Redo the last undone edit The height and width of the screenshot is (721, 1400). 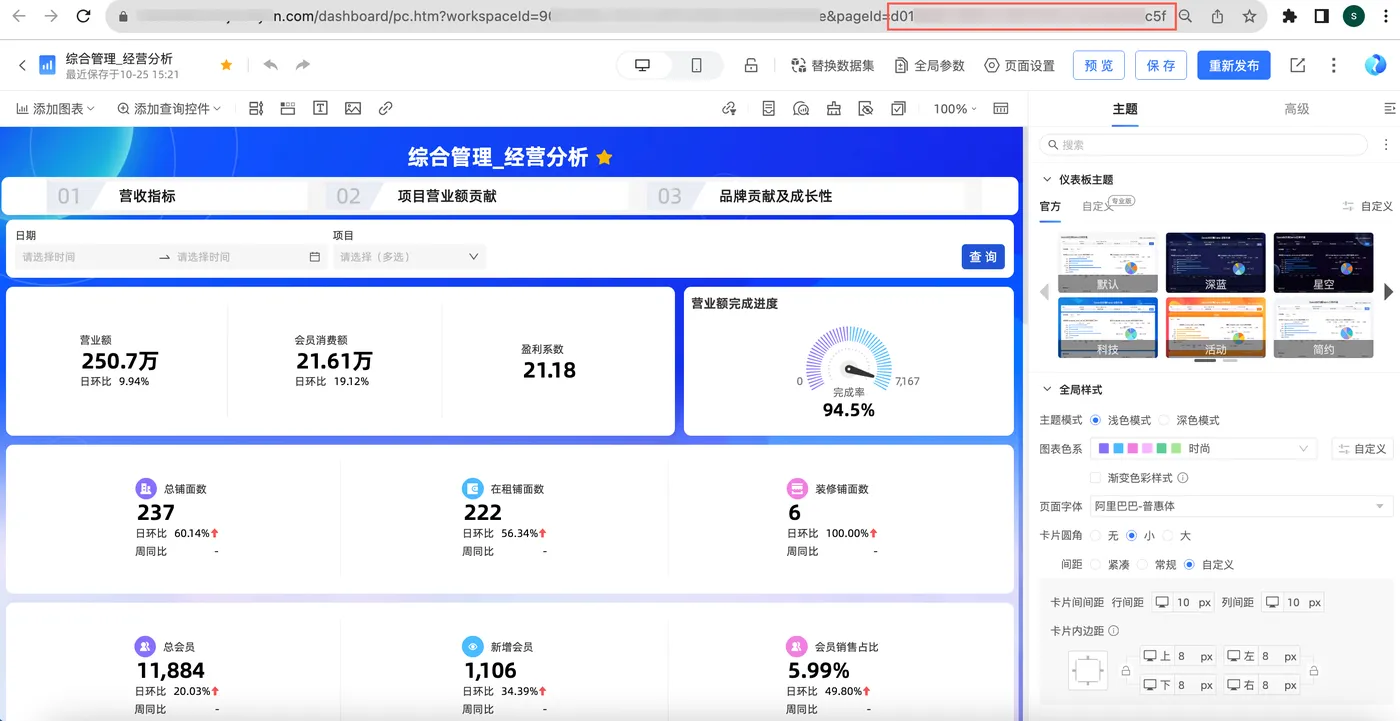click(x=302, y=65)
